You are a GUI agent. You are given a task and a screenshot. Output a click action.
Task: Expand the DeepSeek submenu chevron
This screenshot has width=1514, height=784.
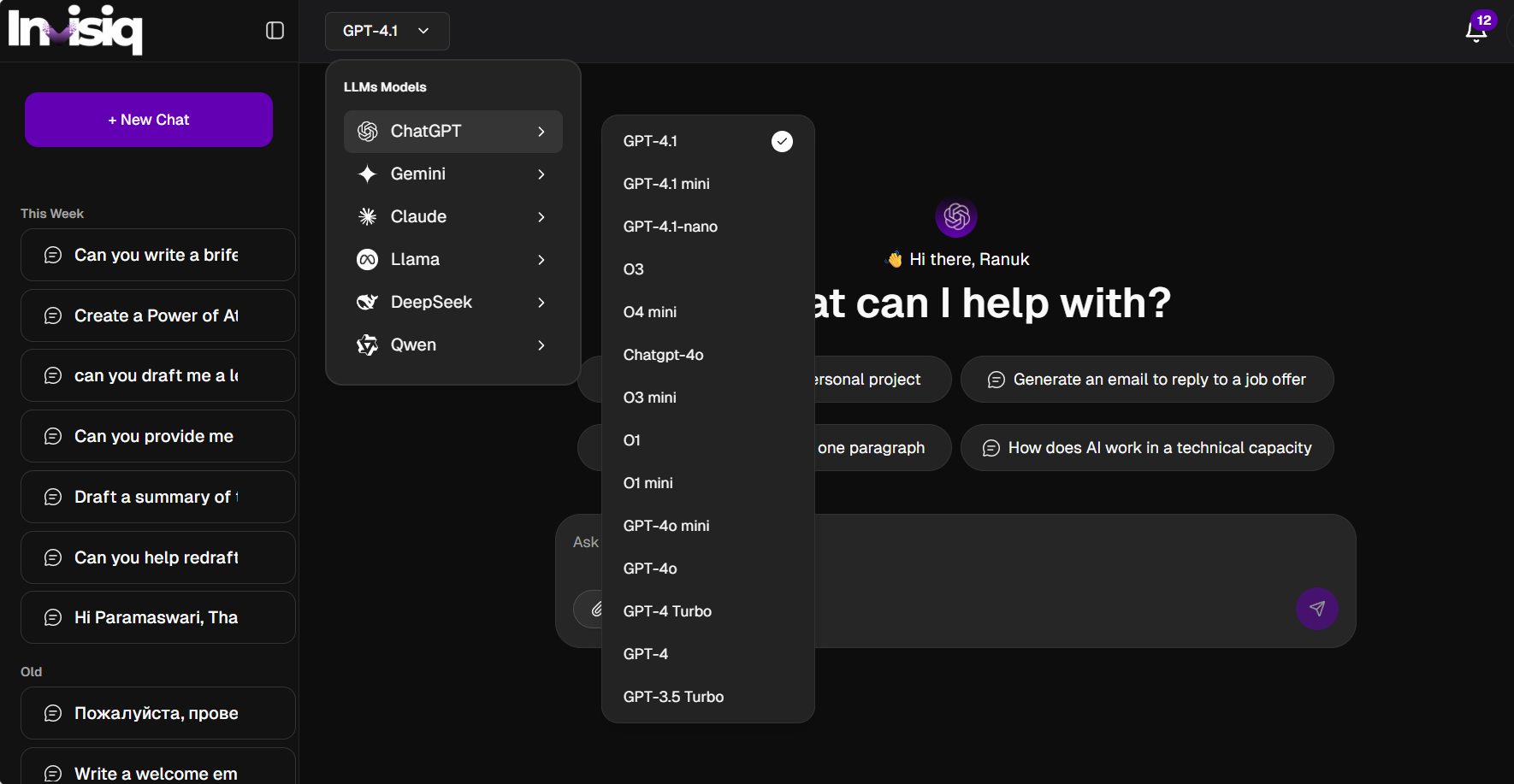click(541, 303)
